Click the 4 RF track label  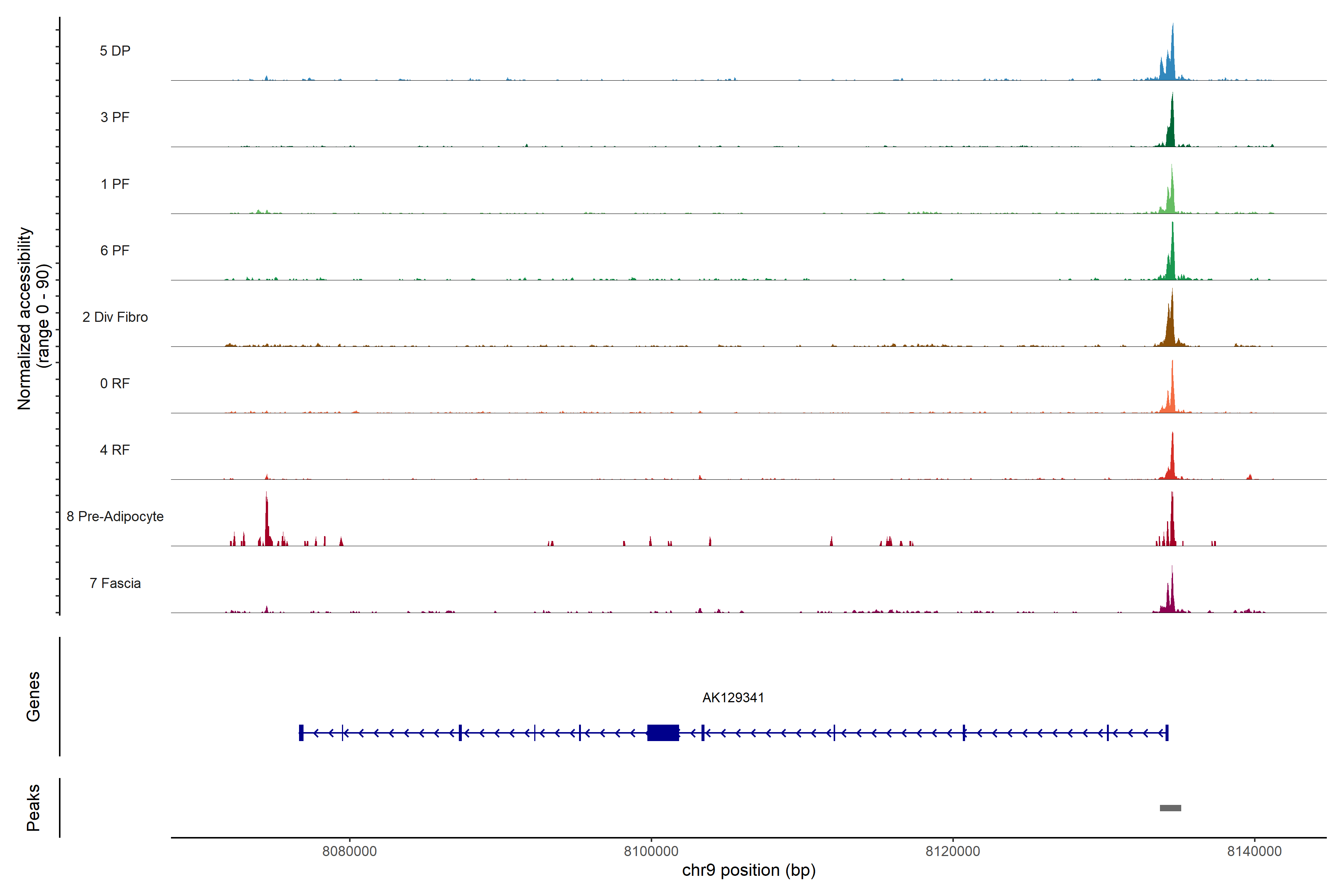[x=115, y=450]
